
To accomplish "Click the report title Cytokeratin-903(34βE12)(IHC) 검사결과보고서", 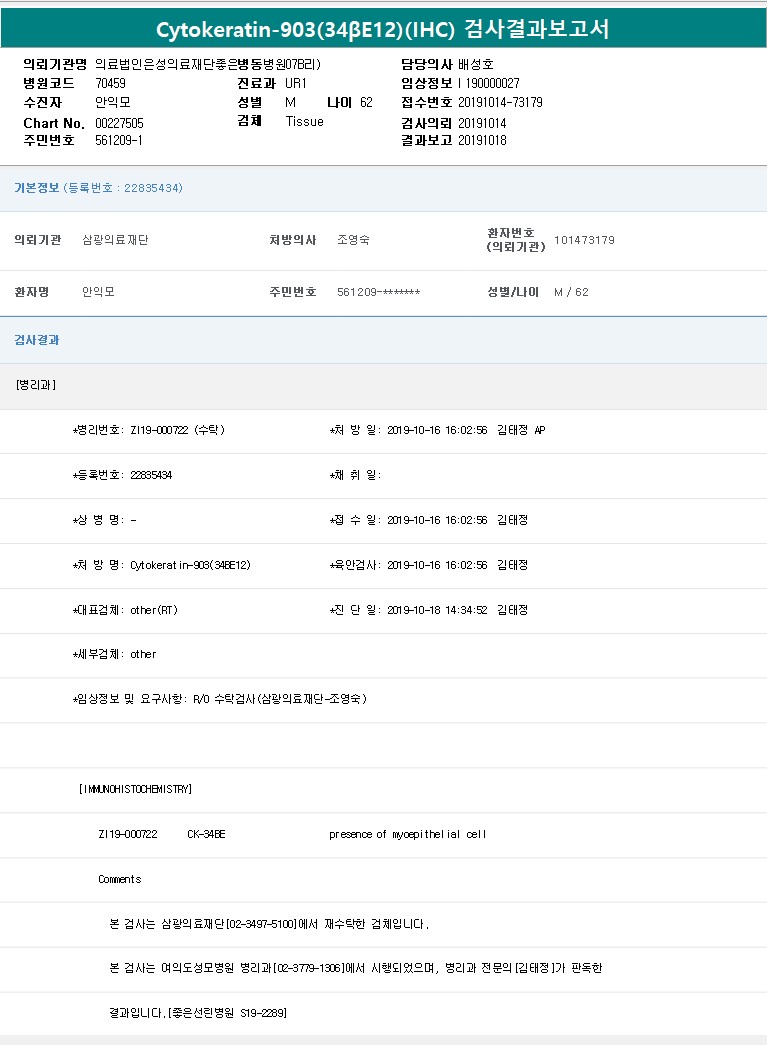I will click(x=383, y=29).
